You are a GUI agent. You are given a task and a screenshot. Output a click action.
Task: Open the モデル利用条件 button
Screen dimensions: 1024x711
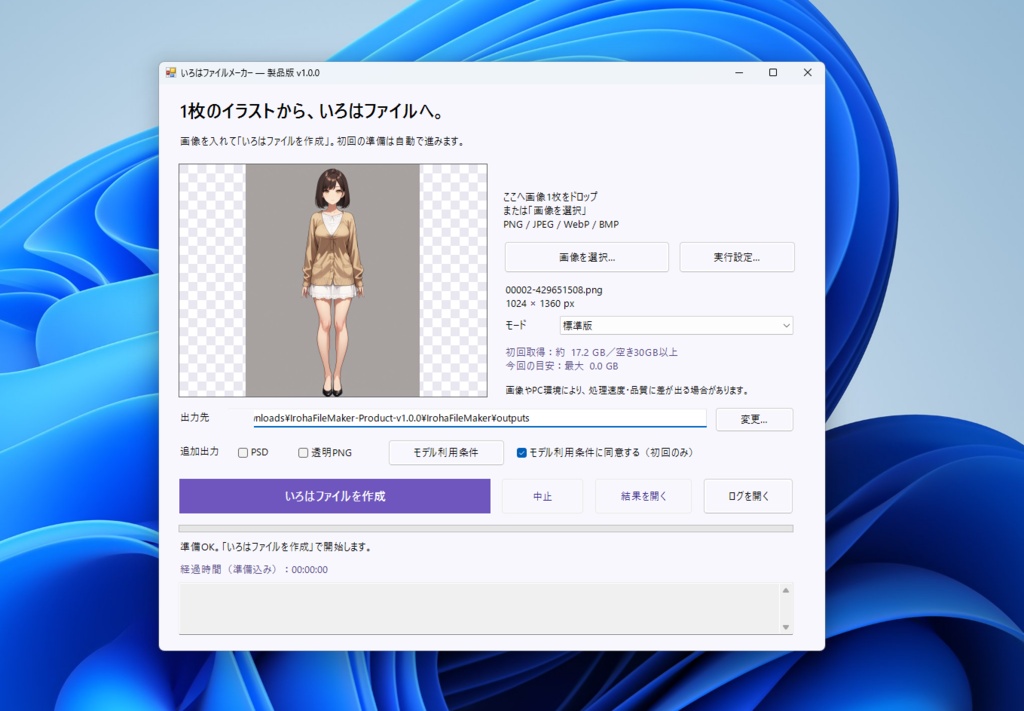446,452
